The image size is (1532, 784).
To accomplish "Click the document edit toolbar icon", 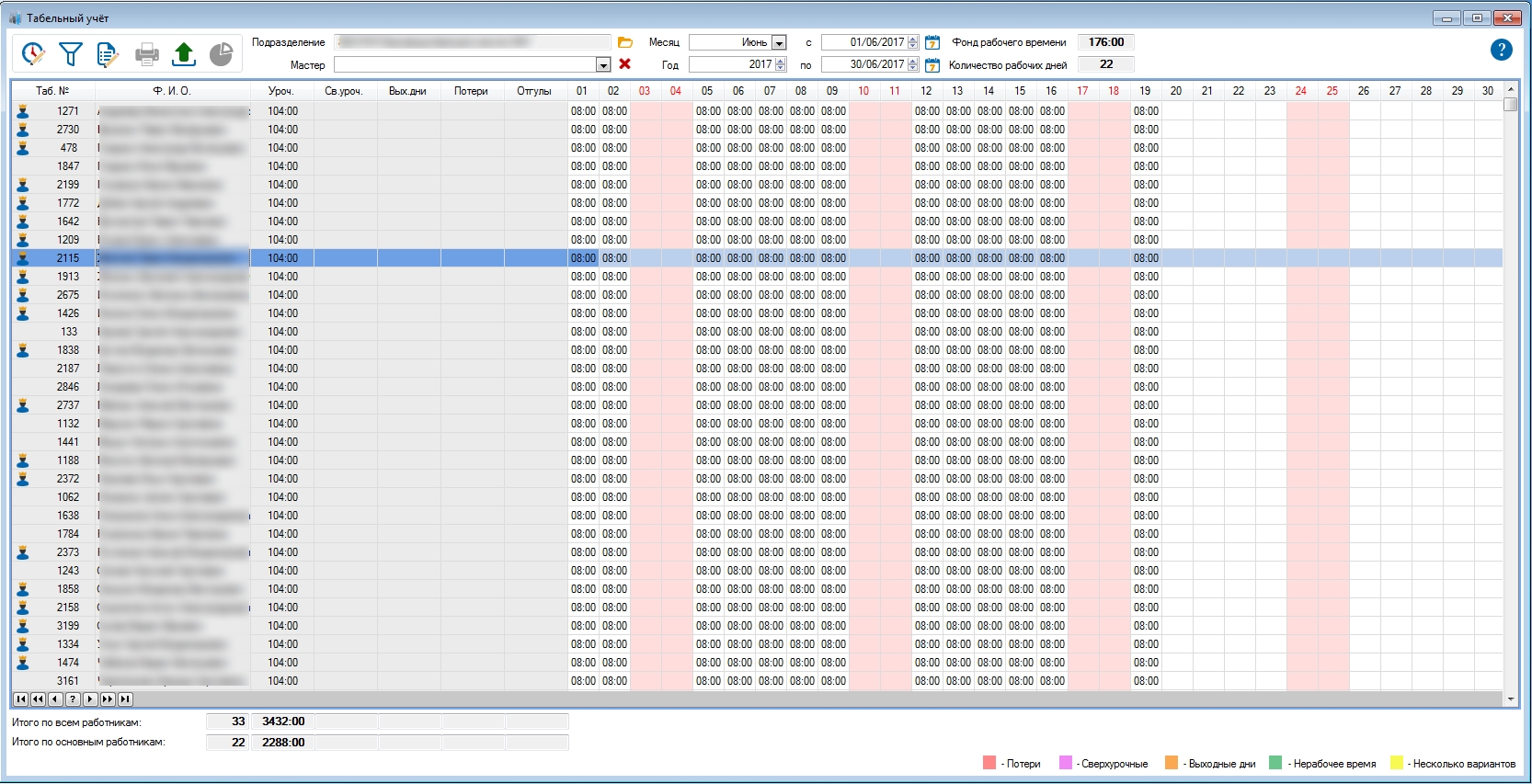I will [108, 55].
